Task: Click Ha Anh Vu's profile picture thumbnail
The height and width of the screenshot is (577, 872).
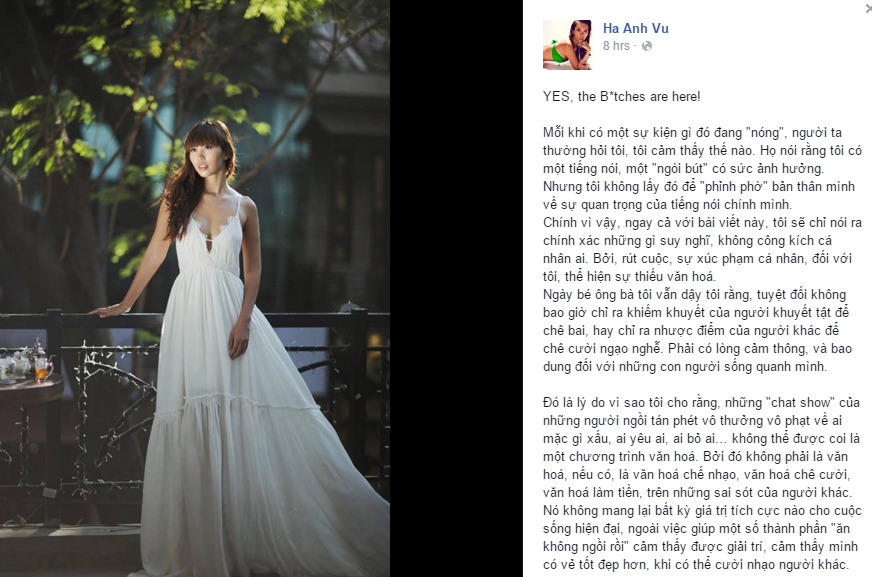Action: [567, 45]
